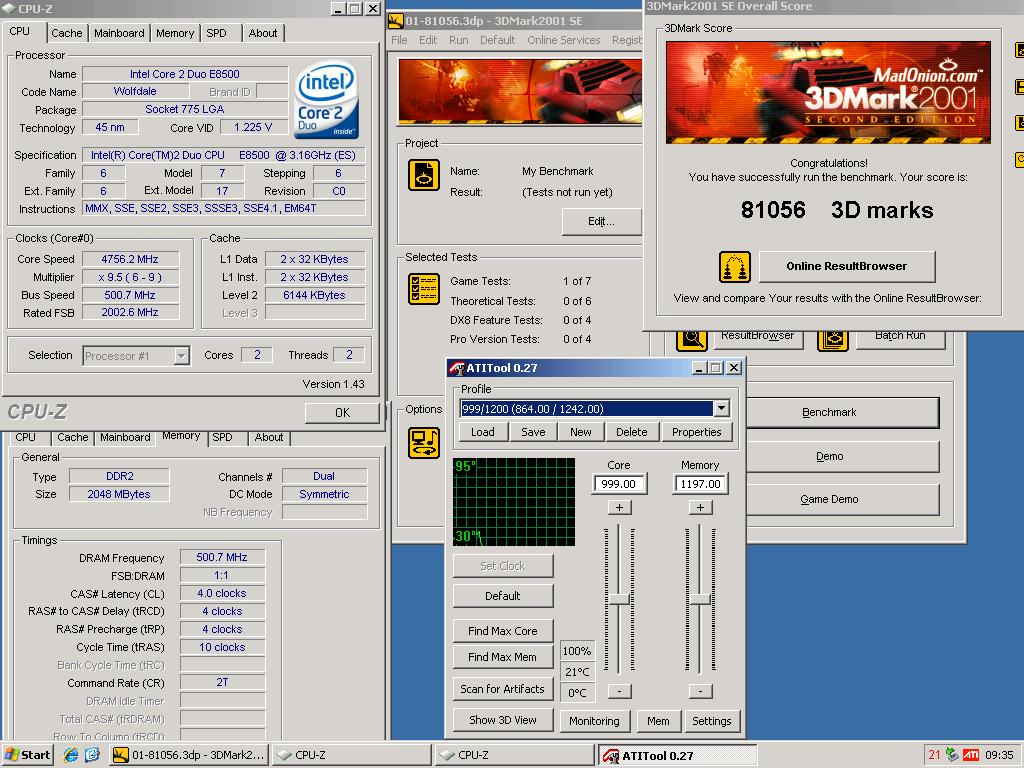Click Save profile button in ATITool
1024x768 pixels.
533,432
